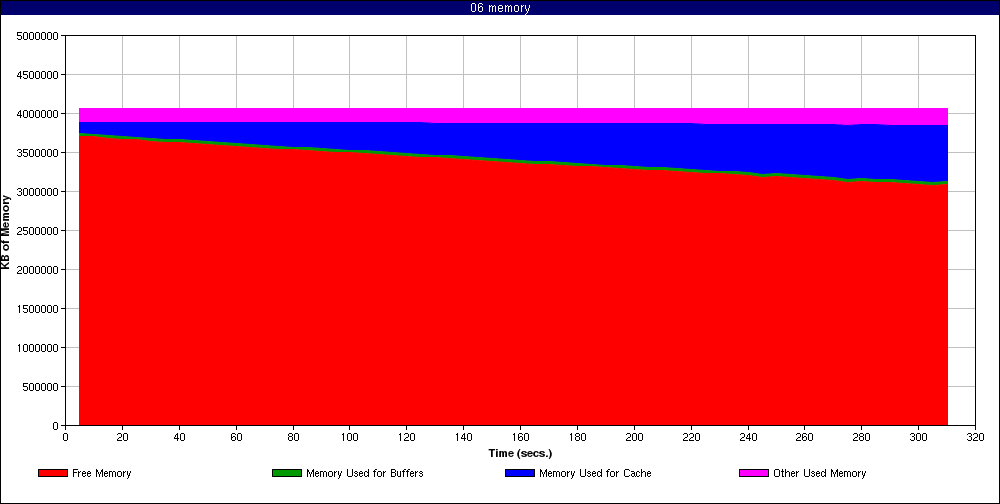Click the 60 tick on time axis
The height and width of the screenshot is (504, 1000).
(236, 438)
